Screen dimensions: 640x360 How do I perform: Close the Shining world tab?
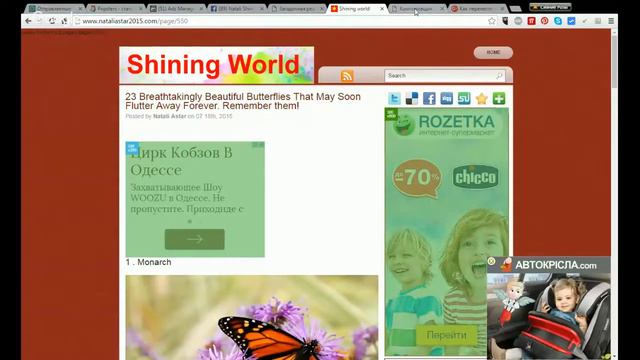[382, 9]
